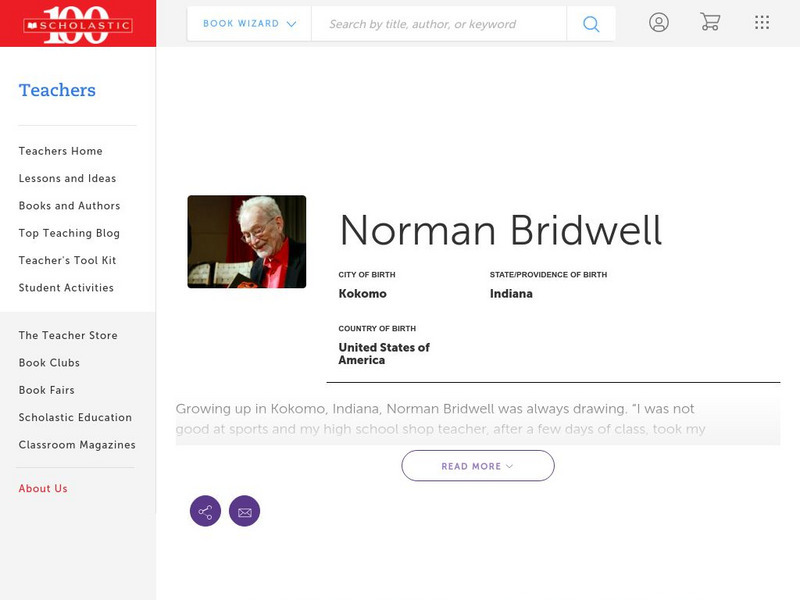Go to The Teacher Store
Screen dimensions: 800x600
click(68, 335)
